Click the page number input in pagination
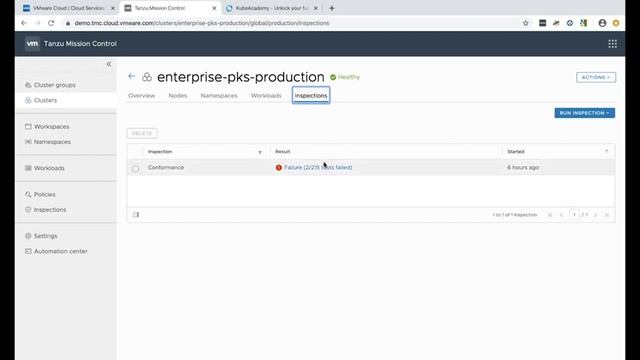Screen dimensions: 640x360 pos(574,215)
